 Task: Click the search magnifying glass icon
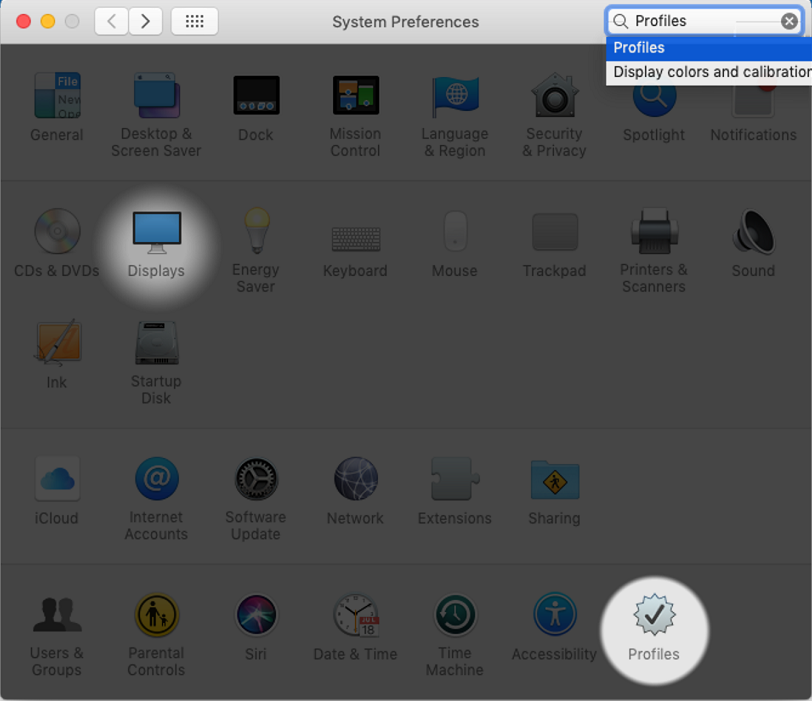point(620,21)
